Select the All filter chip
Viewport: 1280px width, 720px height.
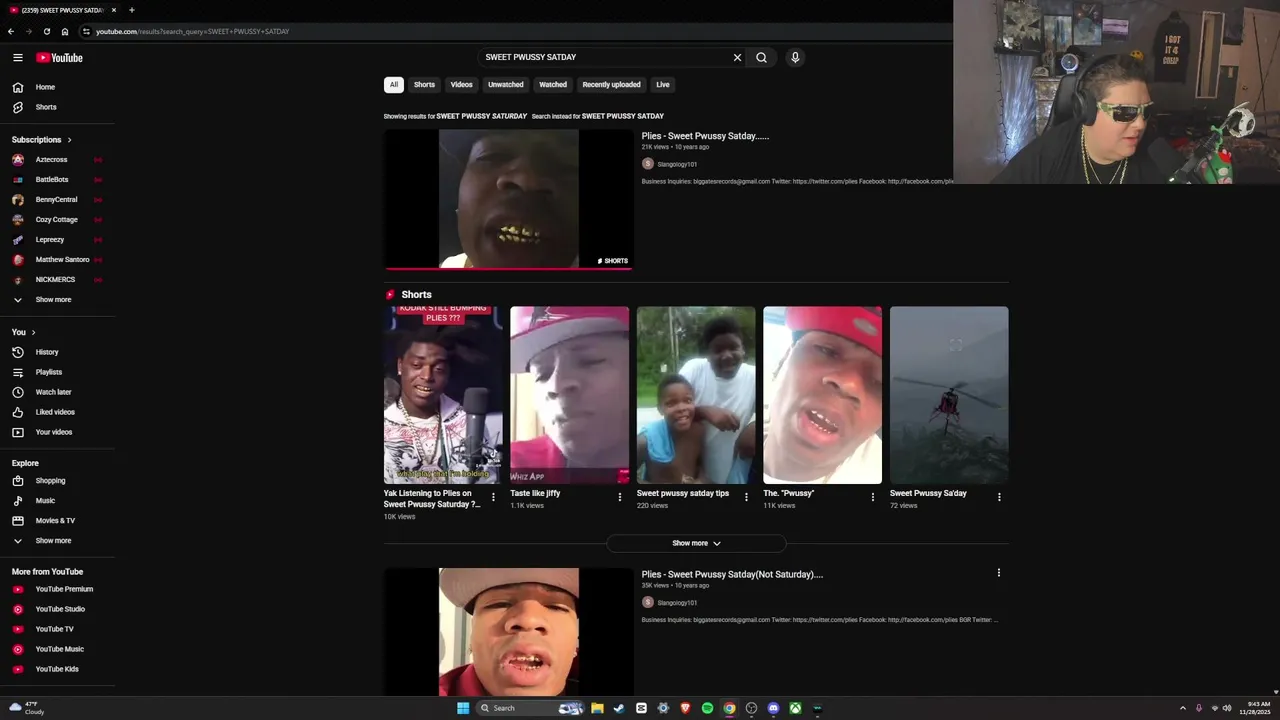[394, 85]
